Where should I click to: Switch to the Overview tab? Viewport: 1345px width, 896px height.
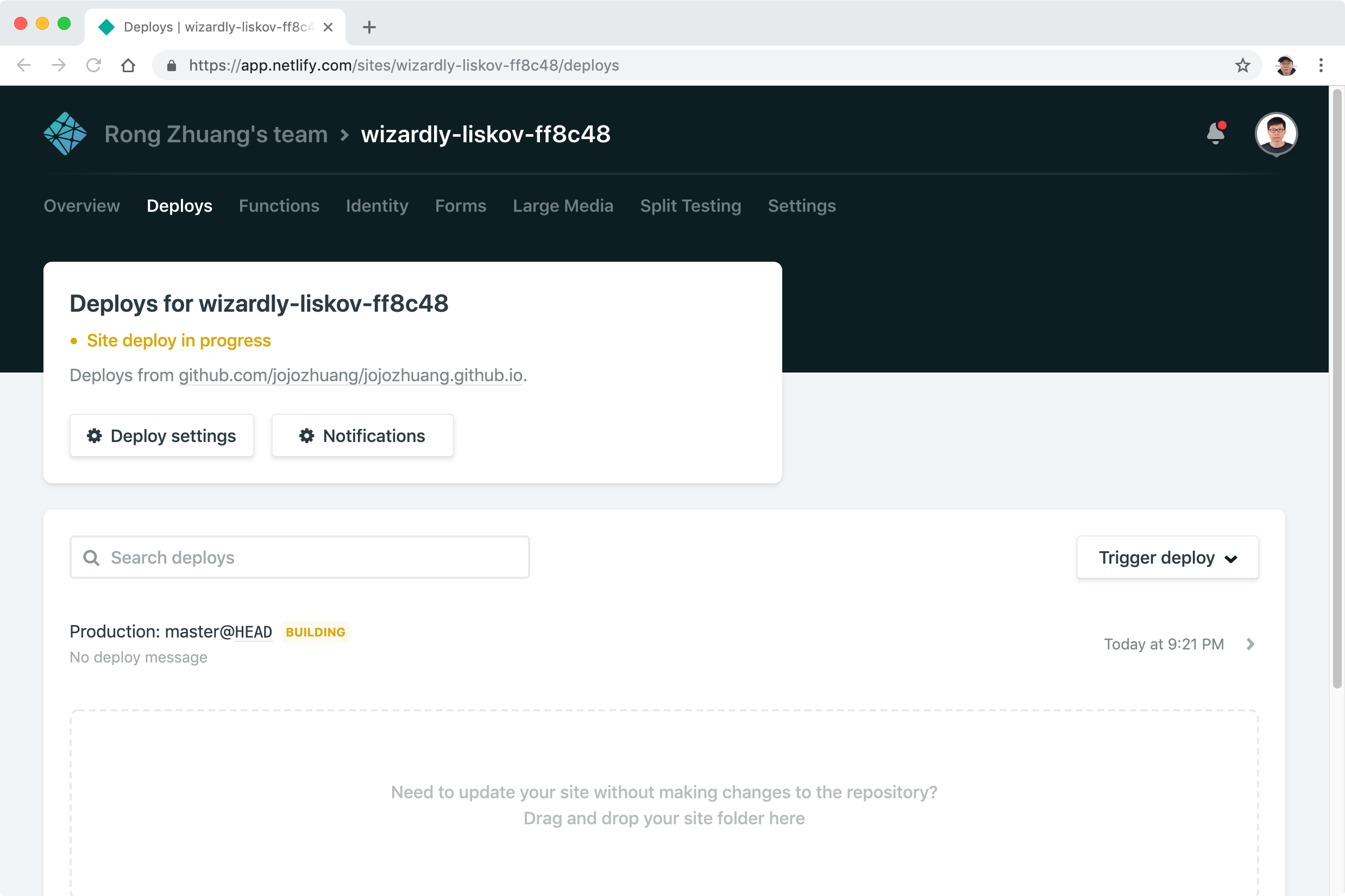(81, 206)
